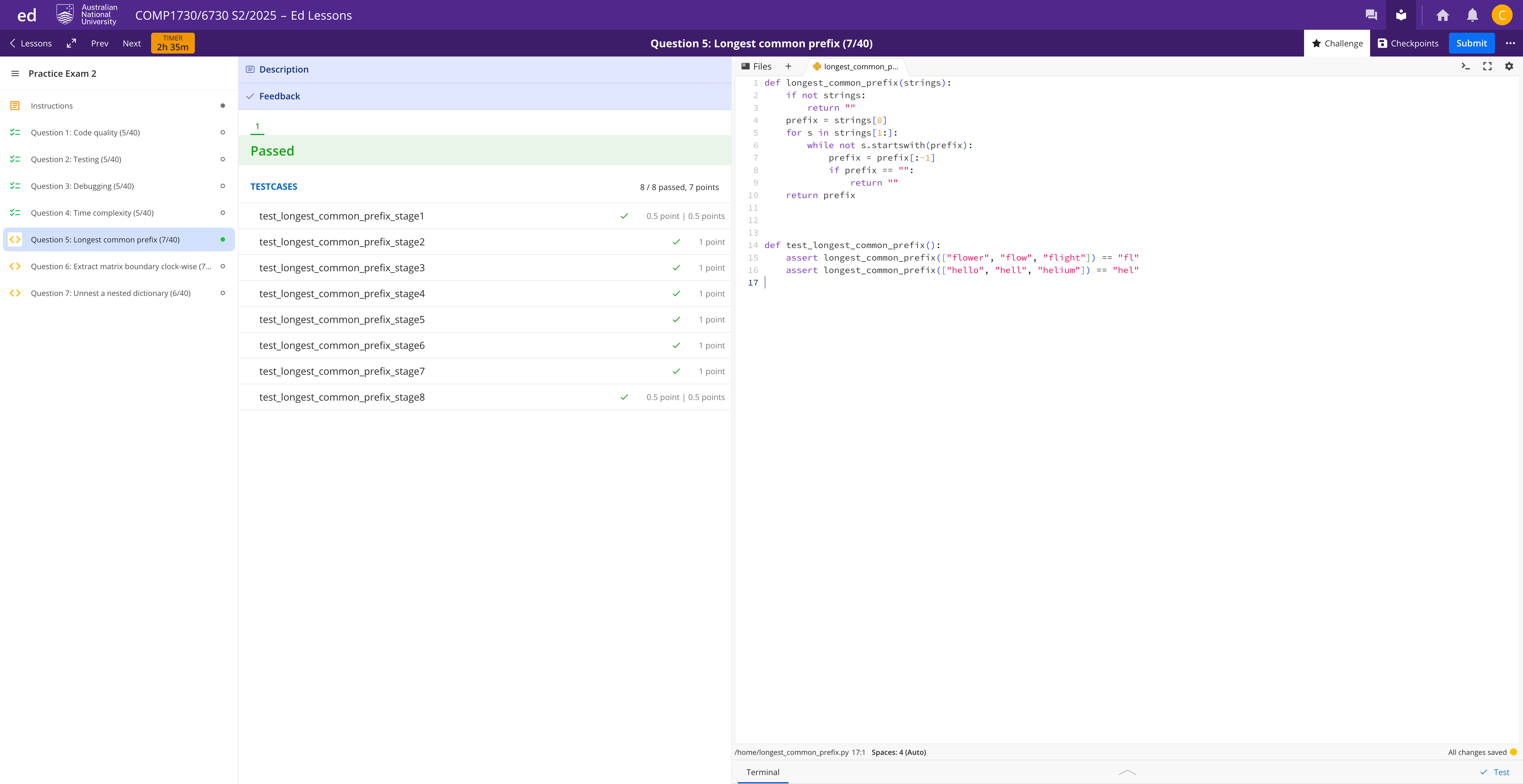Submit the answer
The height and width of the screenshot is (784, 1523).
(x=1472, y=43)
